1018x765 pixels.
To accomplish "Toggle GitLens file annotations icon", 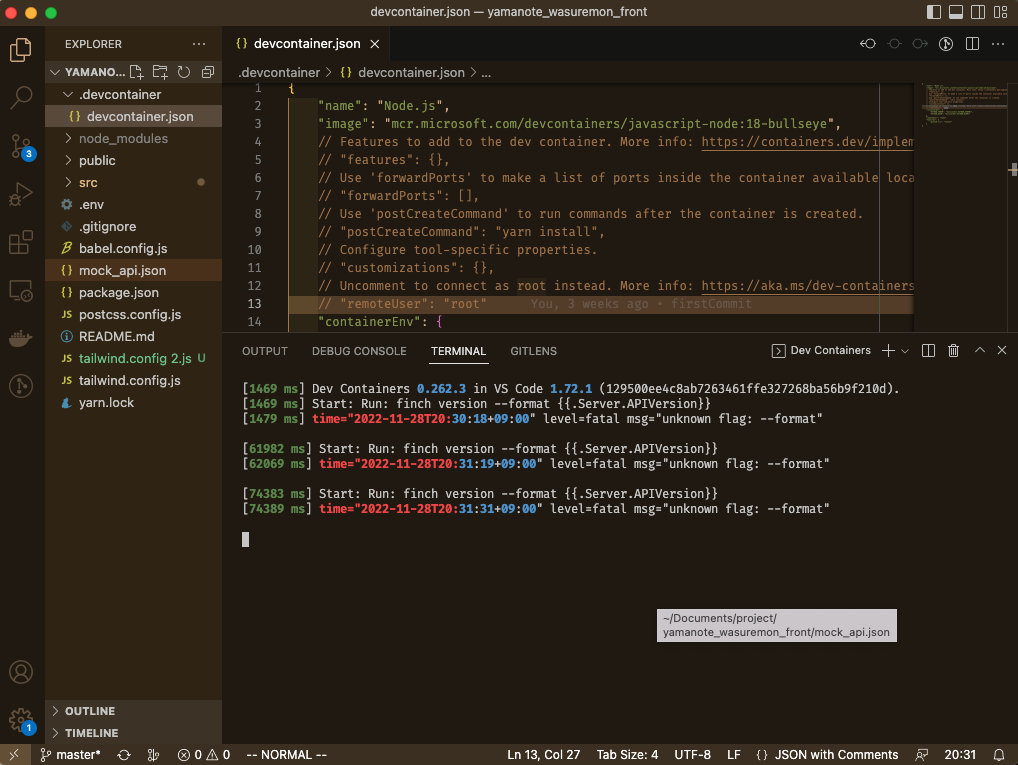I will pos(946,44).
